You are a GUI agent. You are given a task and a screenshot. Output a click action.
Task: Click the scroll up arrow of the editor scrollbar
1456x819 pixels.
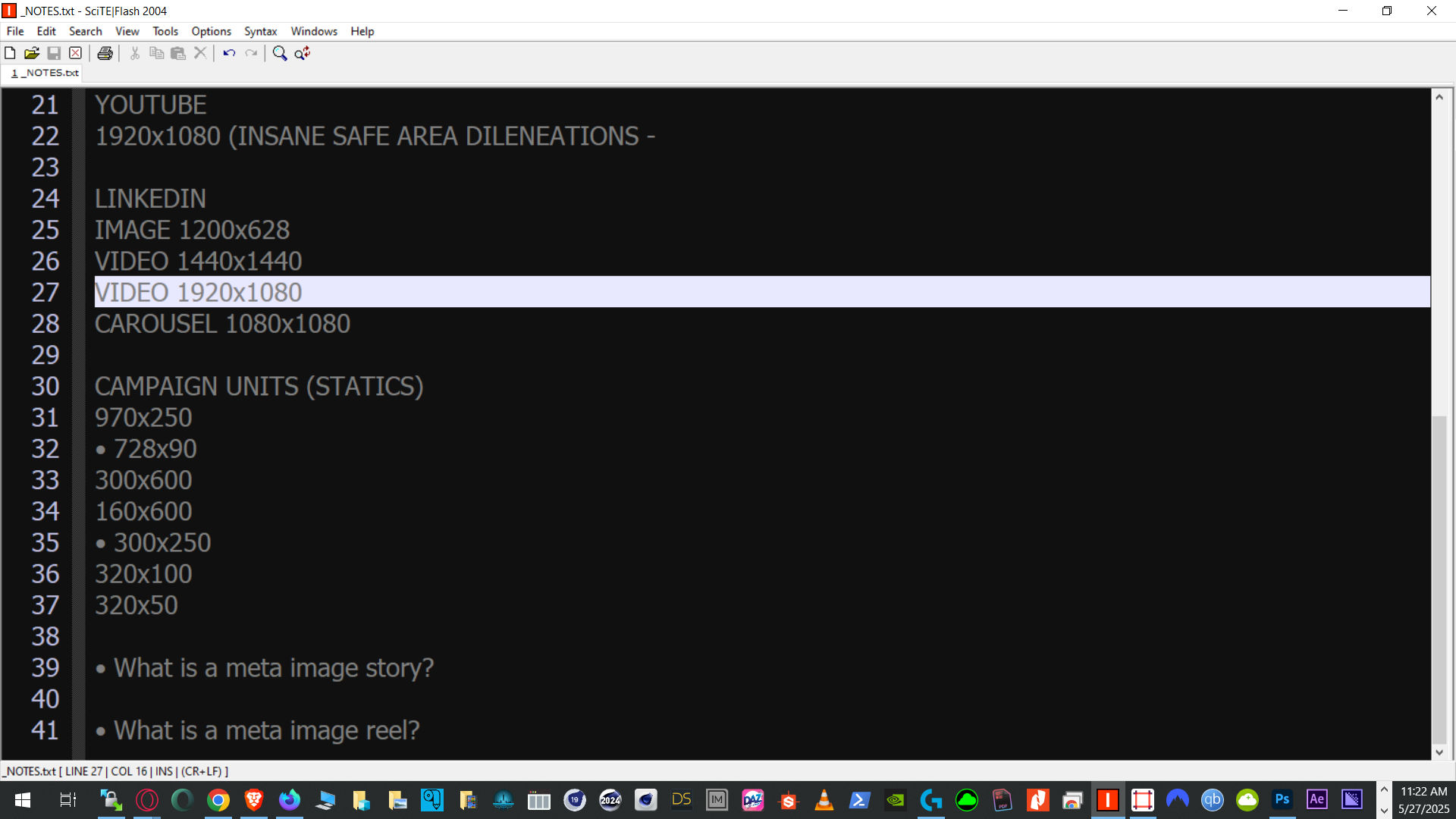click(1439, 97)
